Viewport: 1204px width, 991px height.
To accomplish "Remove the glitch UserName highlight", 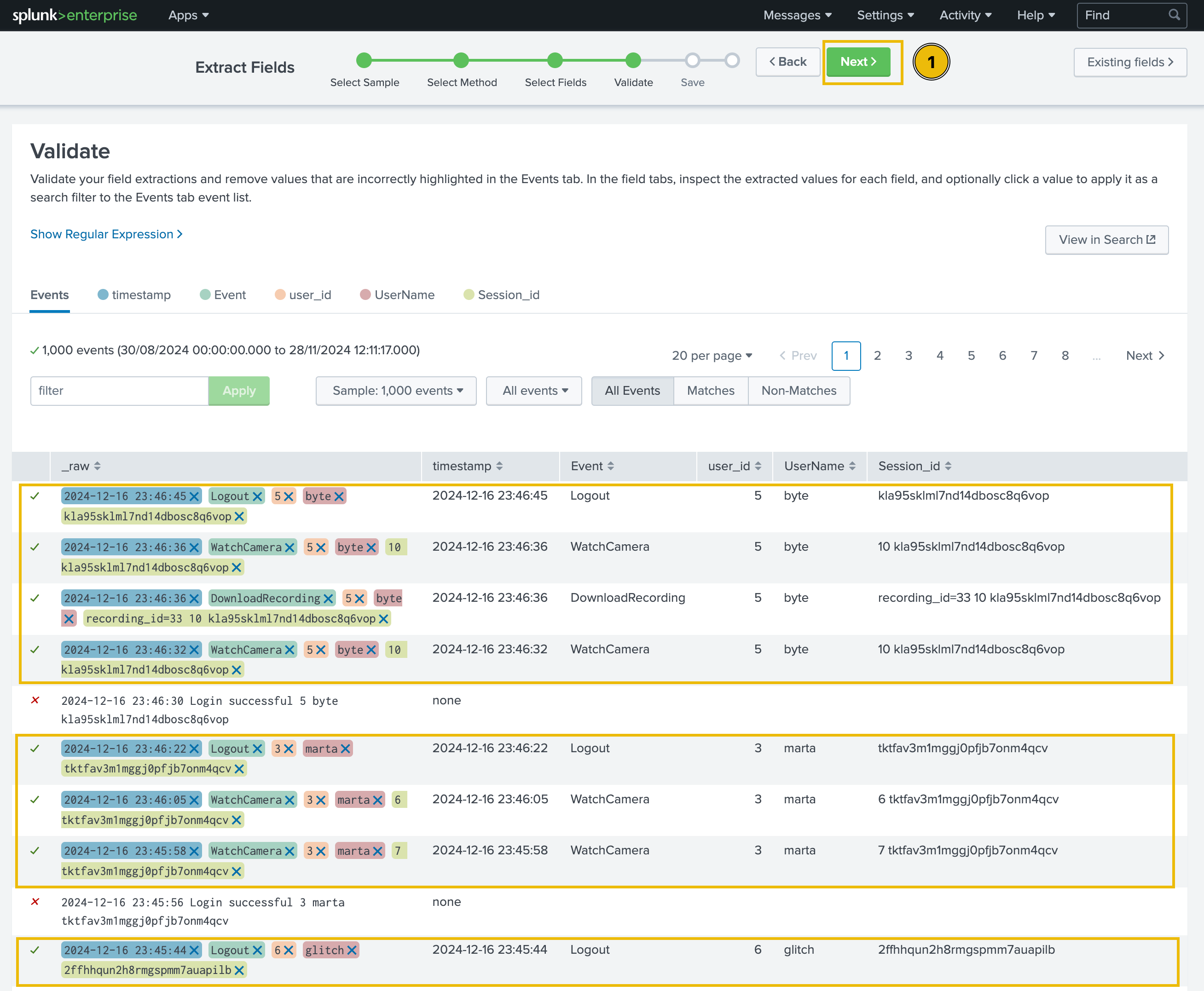I will [352, 951].
